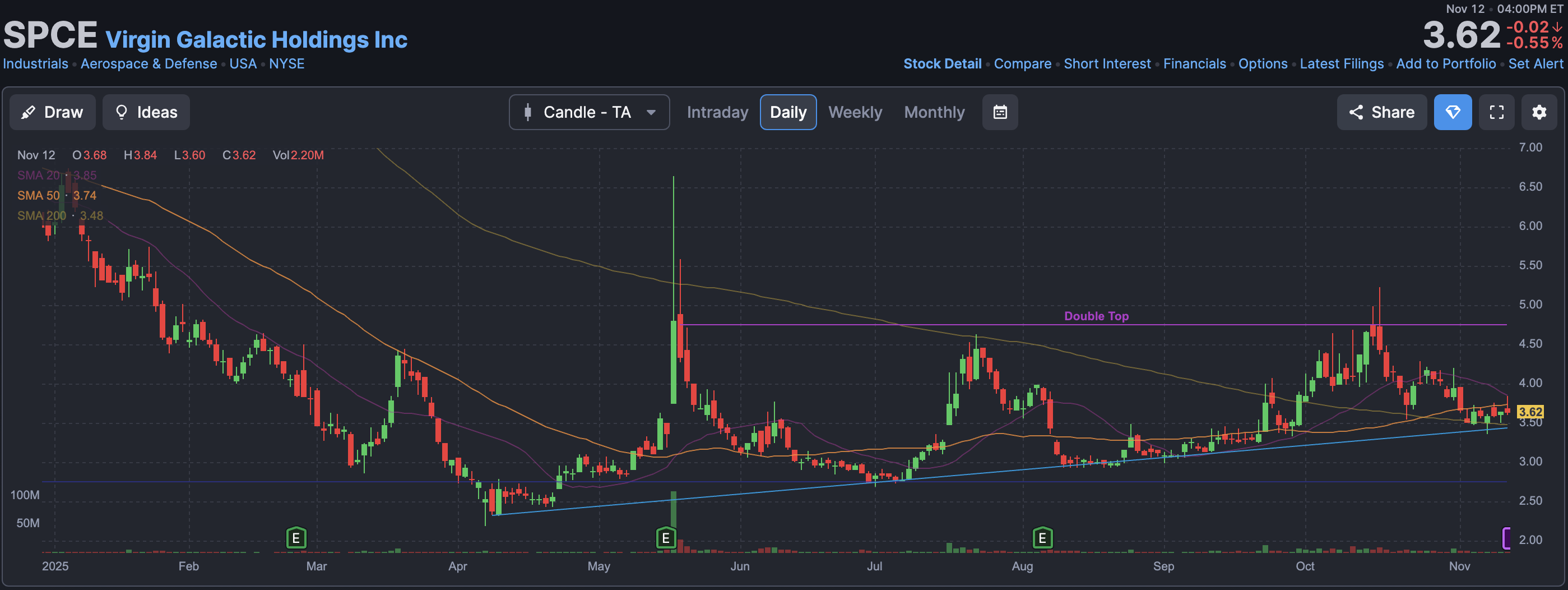
Task: Click the February earnings E marker
Action: pyautogui.click(x=296, y=538)
